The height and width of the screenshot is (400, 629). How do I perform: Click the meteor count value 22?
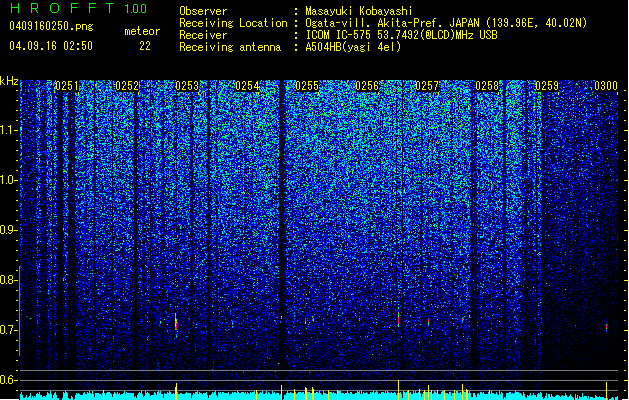[145, 46]
